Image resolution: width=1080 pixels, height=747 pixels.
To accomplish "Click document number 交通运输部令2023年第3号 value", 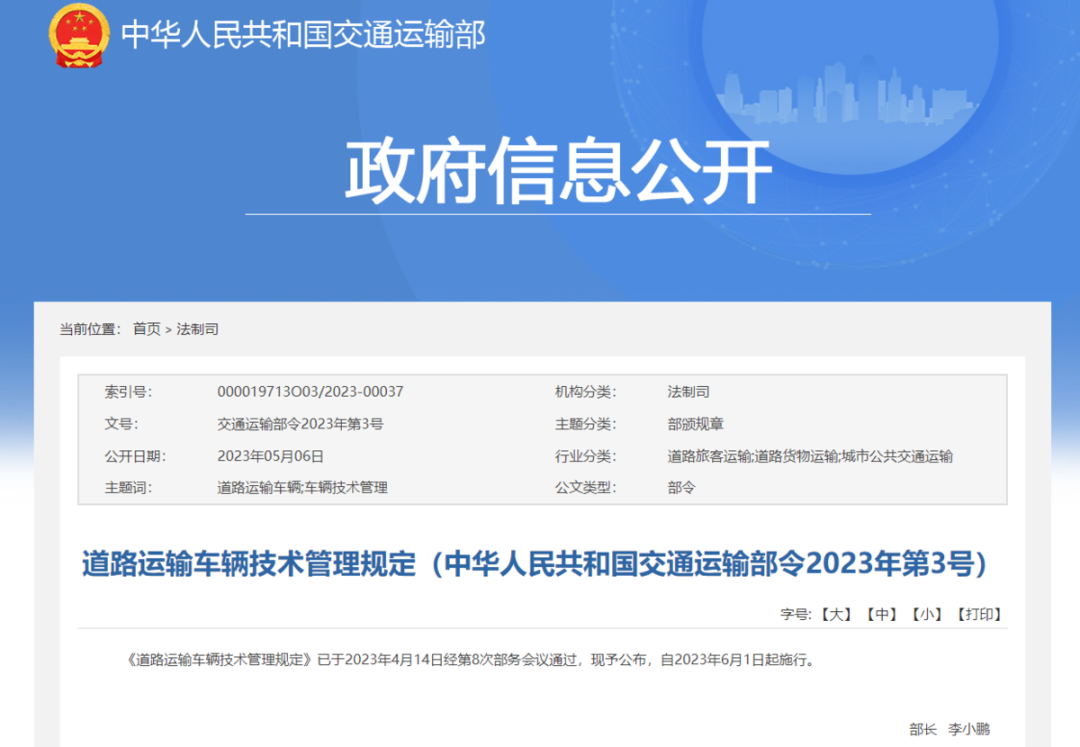I will click(x=300, y=424).
